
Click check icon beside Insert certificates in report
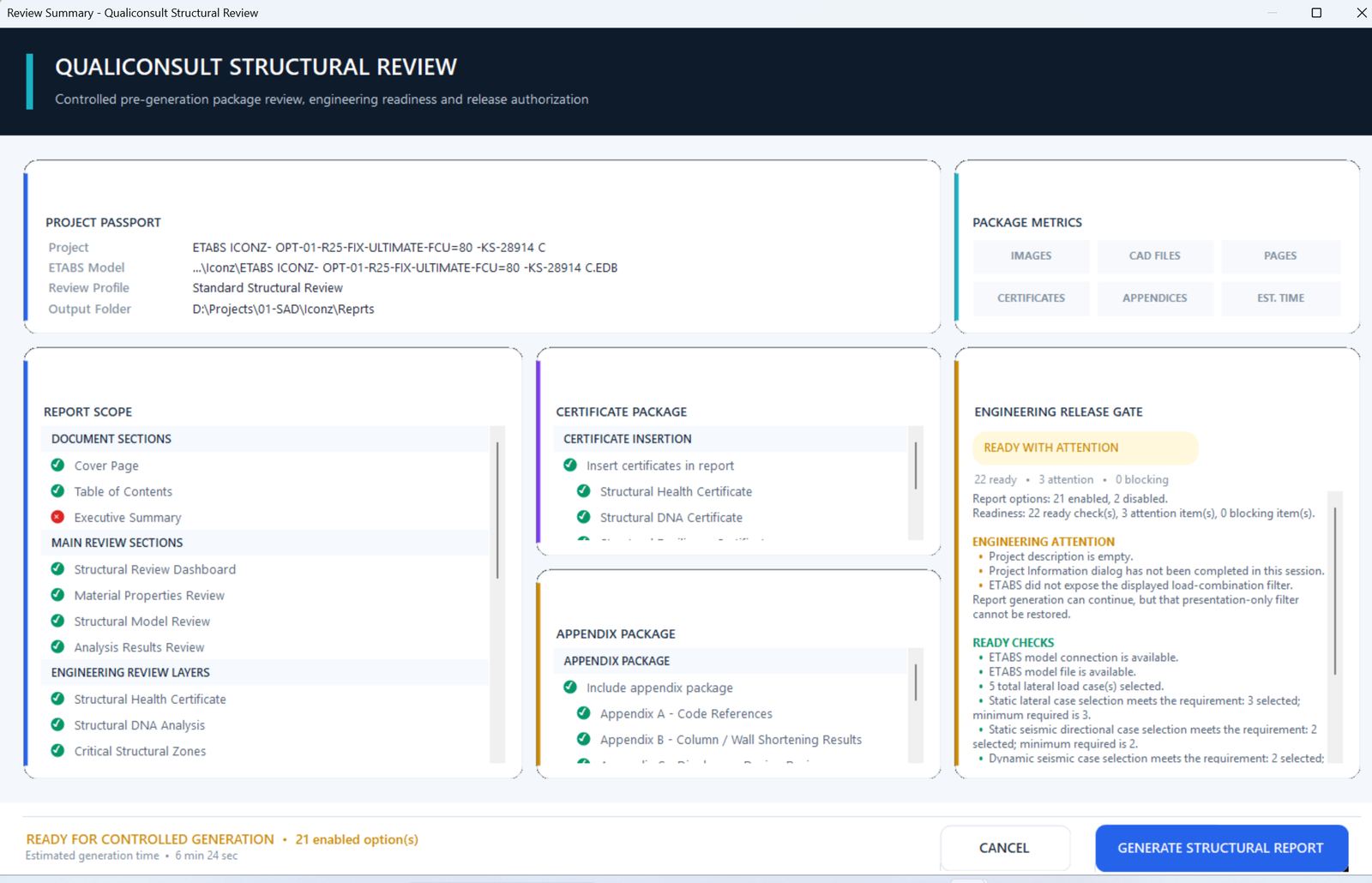pyautogui.click(x=570, y=465)
